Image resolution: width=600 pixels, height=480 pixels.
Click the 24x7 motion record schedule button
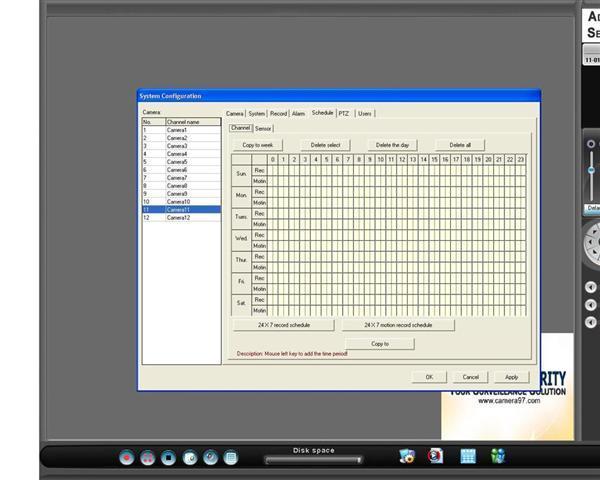coord(398,325)
